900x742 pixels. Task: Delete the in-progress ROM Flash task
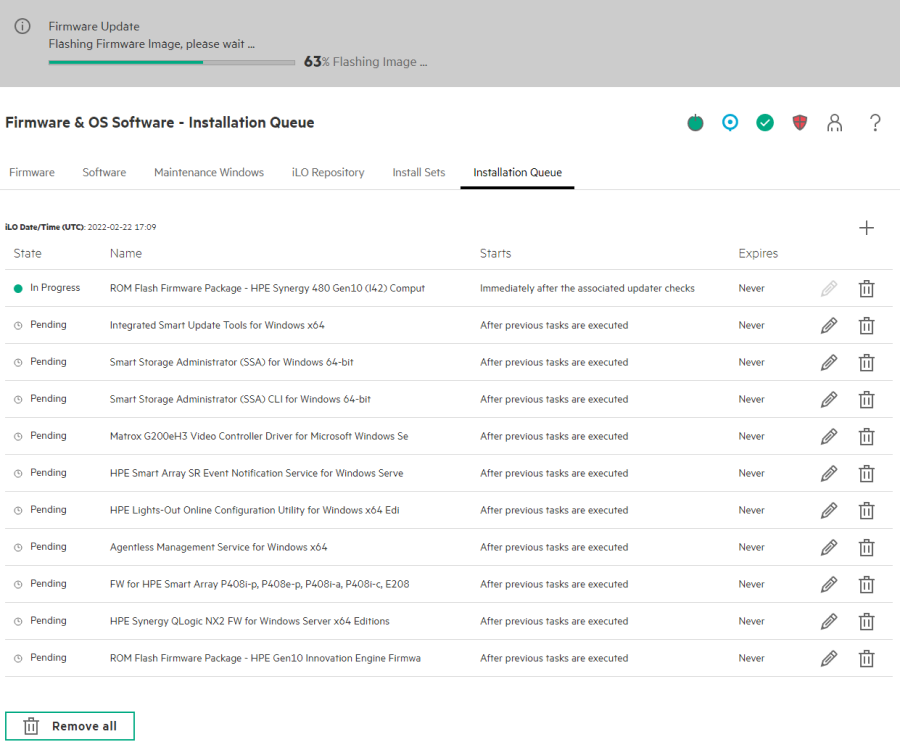pyautogui.click(x=866, y=289)
